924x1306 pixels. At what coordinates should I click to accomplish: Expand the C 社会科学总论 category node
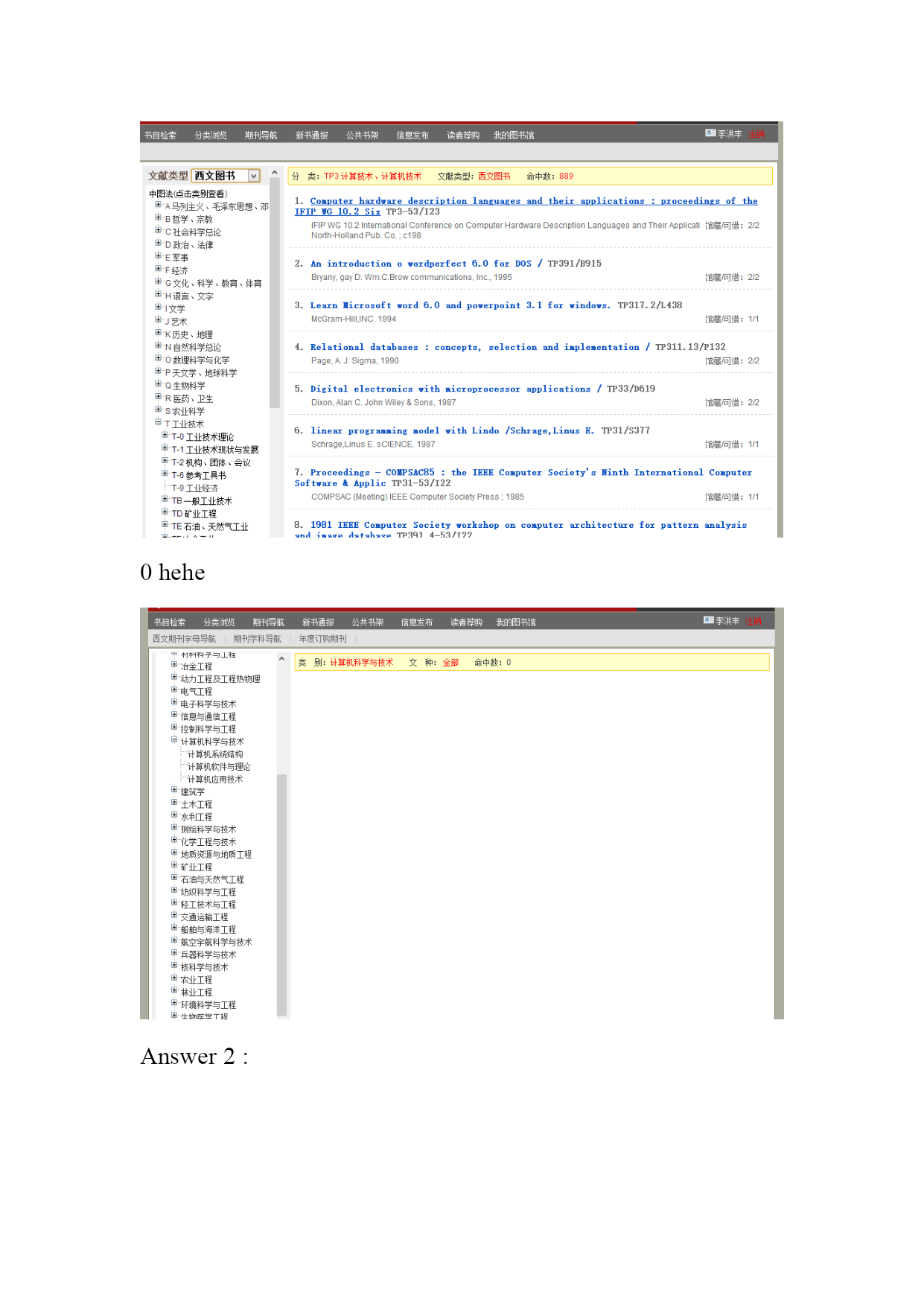coord(158,230)
